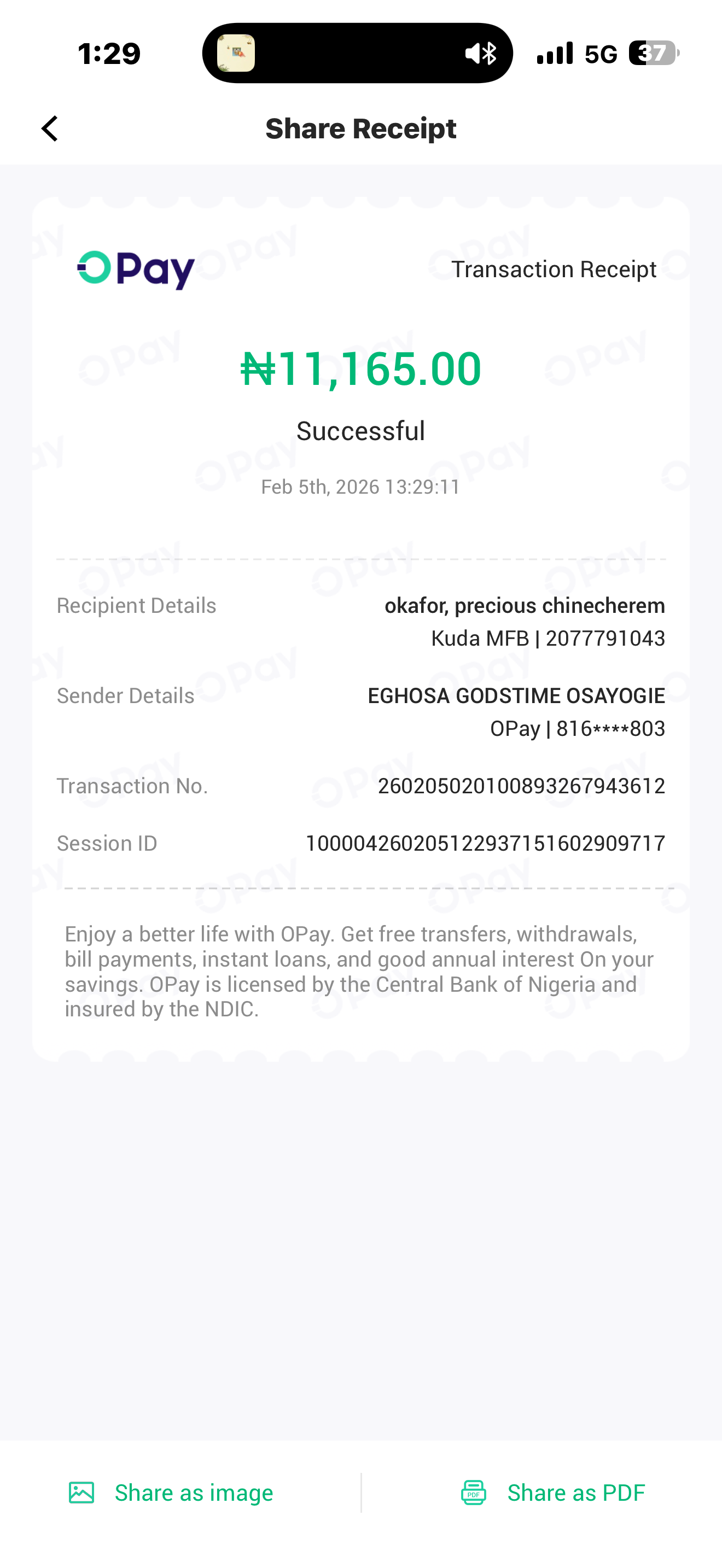Tap the Bluetooth icon in Dynamic Island

pyautogui.click(x=490, y=54)
